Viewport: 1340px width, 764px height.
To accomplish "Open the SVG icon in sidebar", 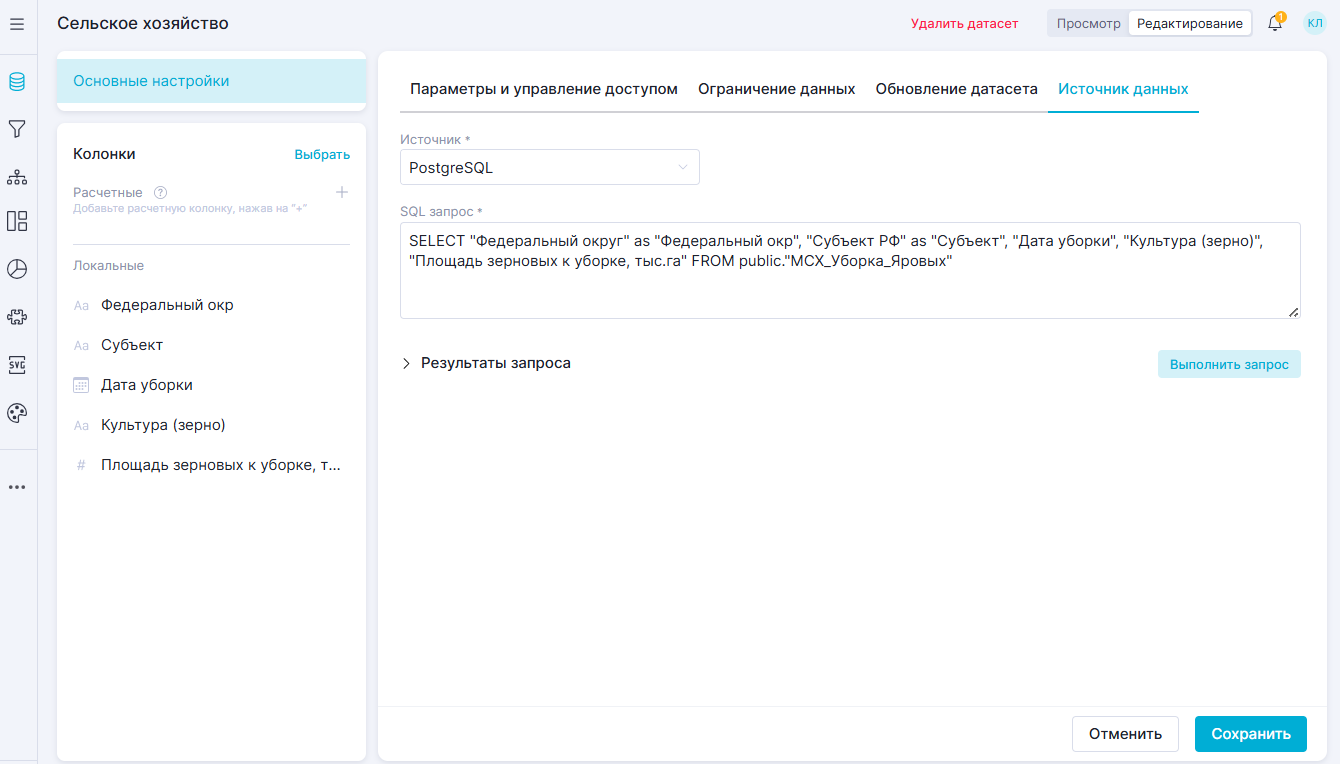I will pos(17,365).
